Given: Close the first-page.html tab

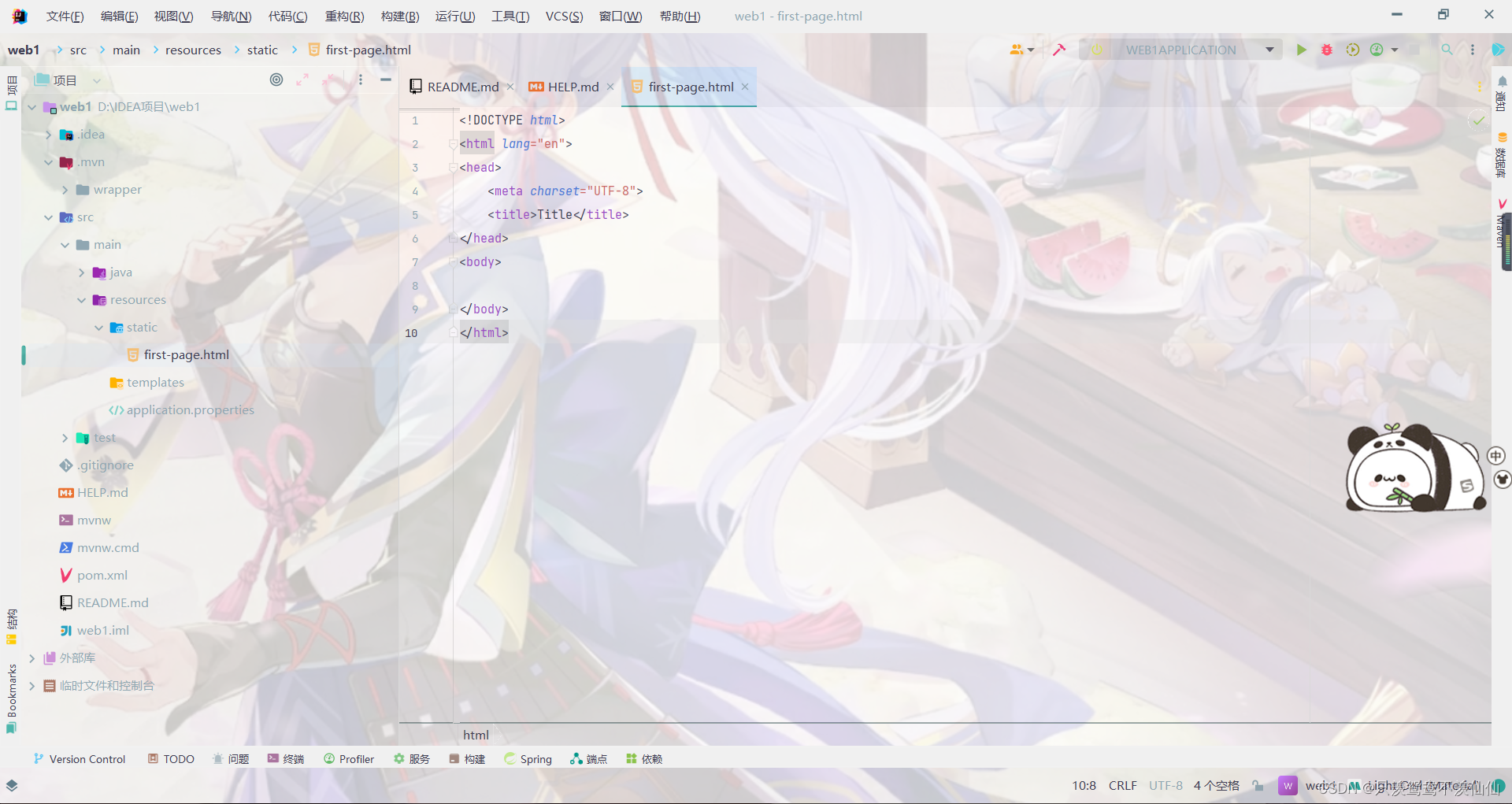Looking at the screenshot, I should tap(745, 87).
